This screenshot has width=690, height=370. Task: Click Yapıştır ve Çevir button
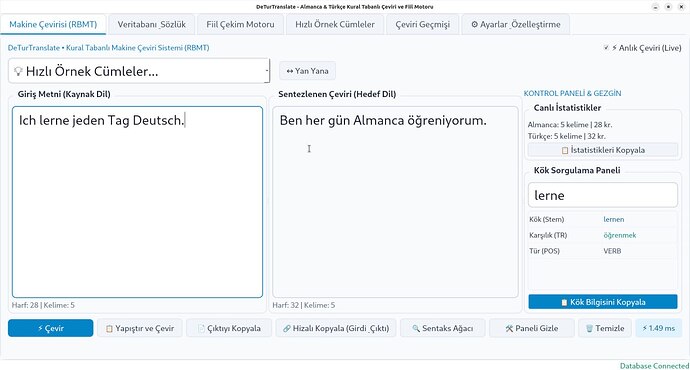[x=139, y=328]
